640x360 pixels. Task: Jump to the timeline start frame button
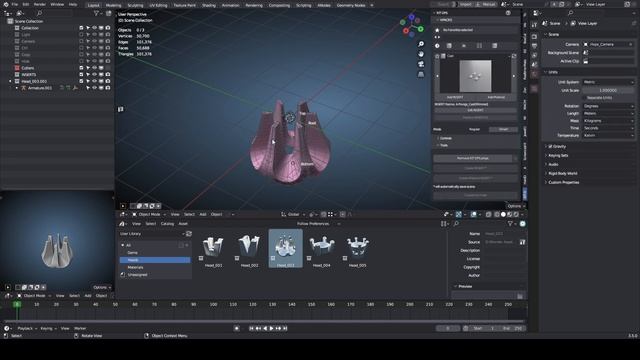click(x=251, y=328)
